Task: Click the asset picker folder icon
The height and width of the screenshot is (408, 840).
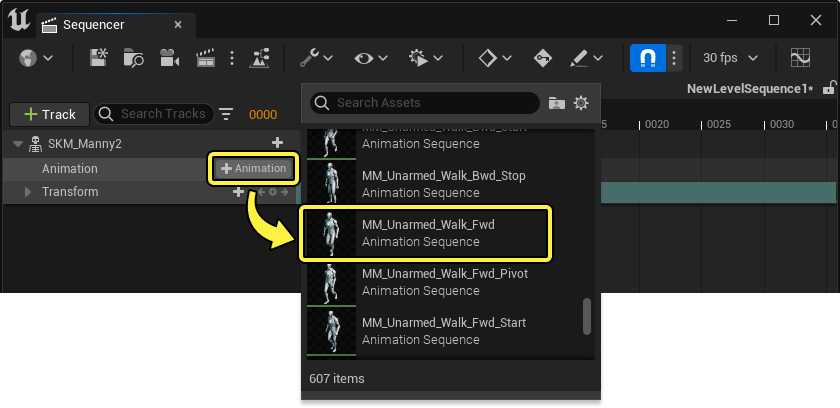Action: click(557, 103)
